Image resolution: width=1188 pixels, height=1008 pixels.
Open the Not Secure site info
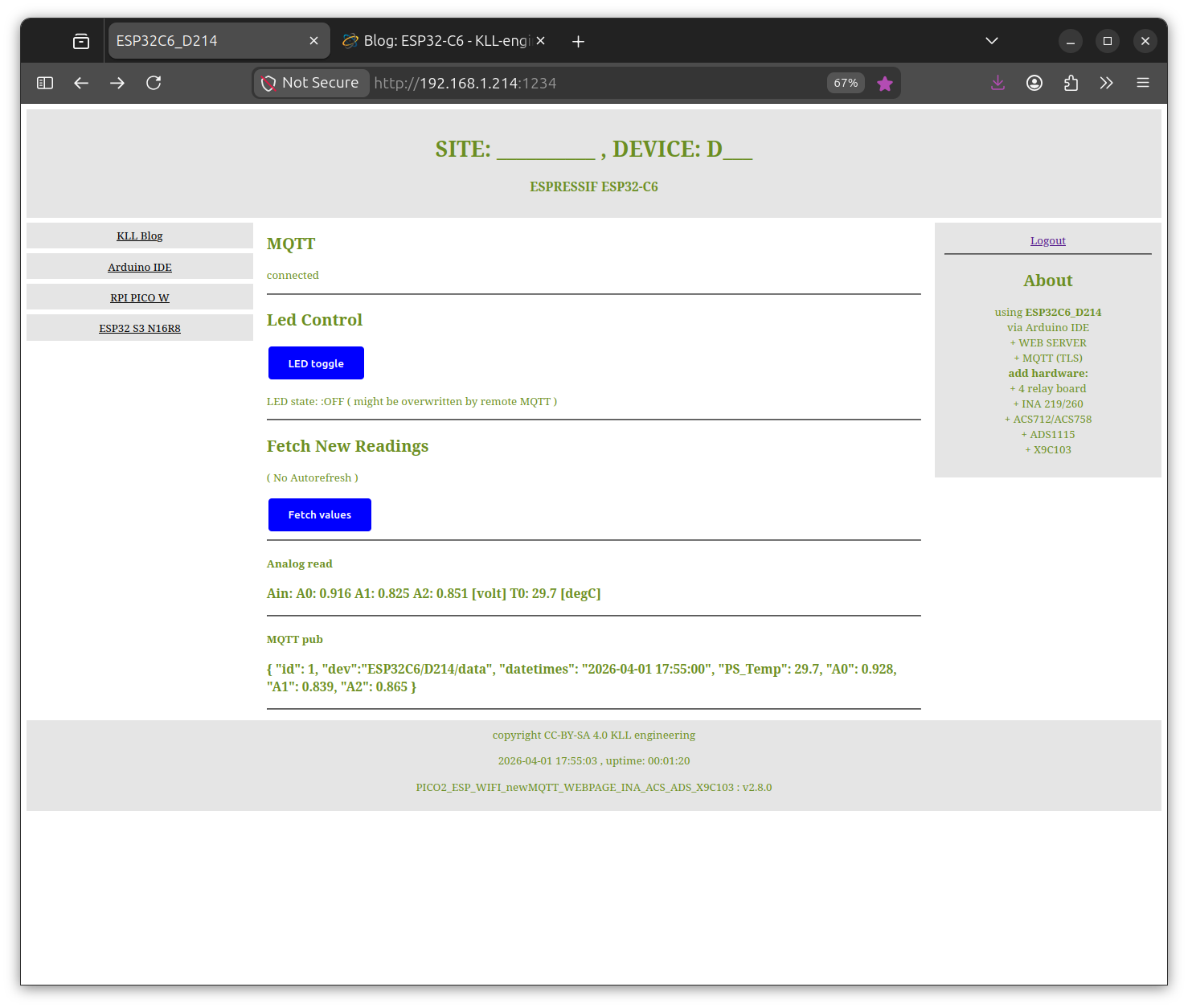tap(312, 83)
